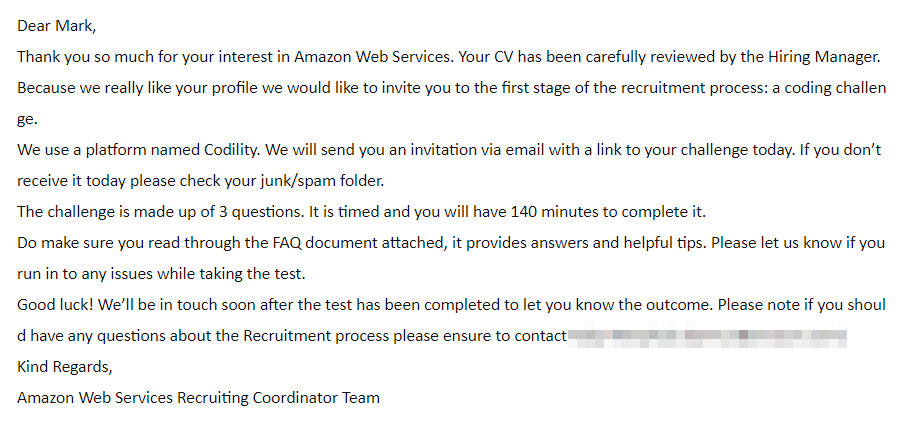The image size is (913, 421).
Task: Click the words "Hiring Manager"
Action: tap(826, 57)
